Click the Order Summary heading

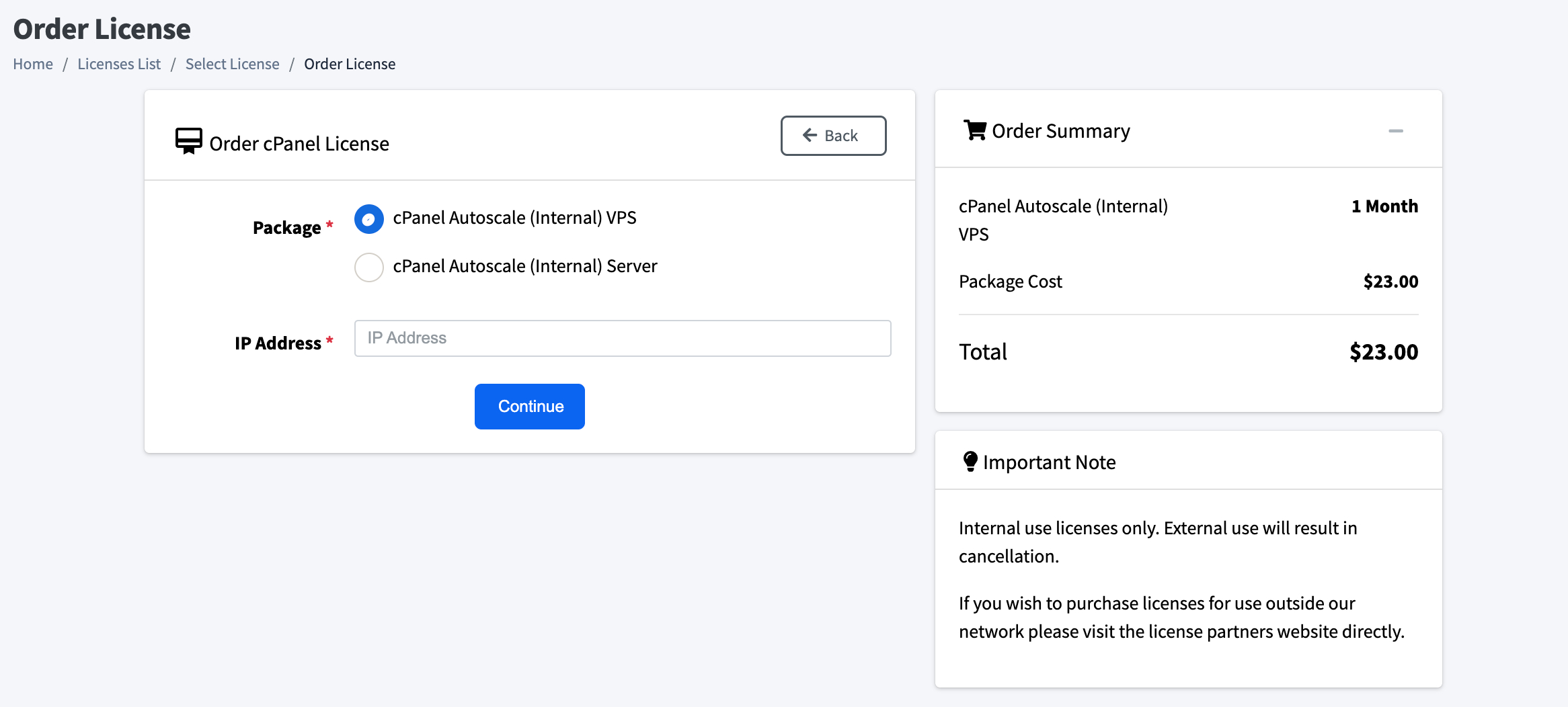(1061, 131)
